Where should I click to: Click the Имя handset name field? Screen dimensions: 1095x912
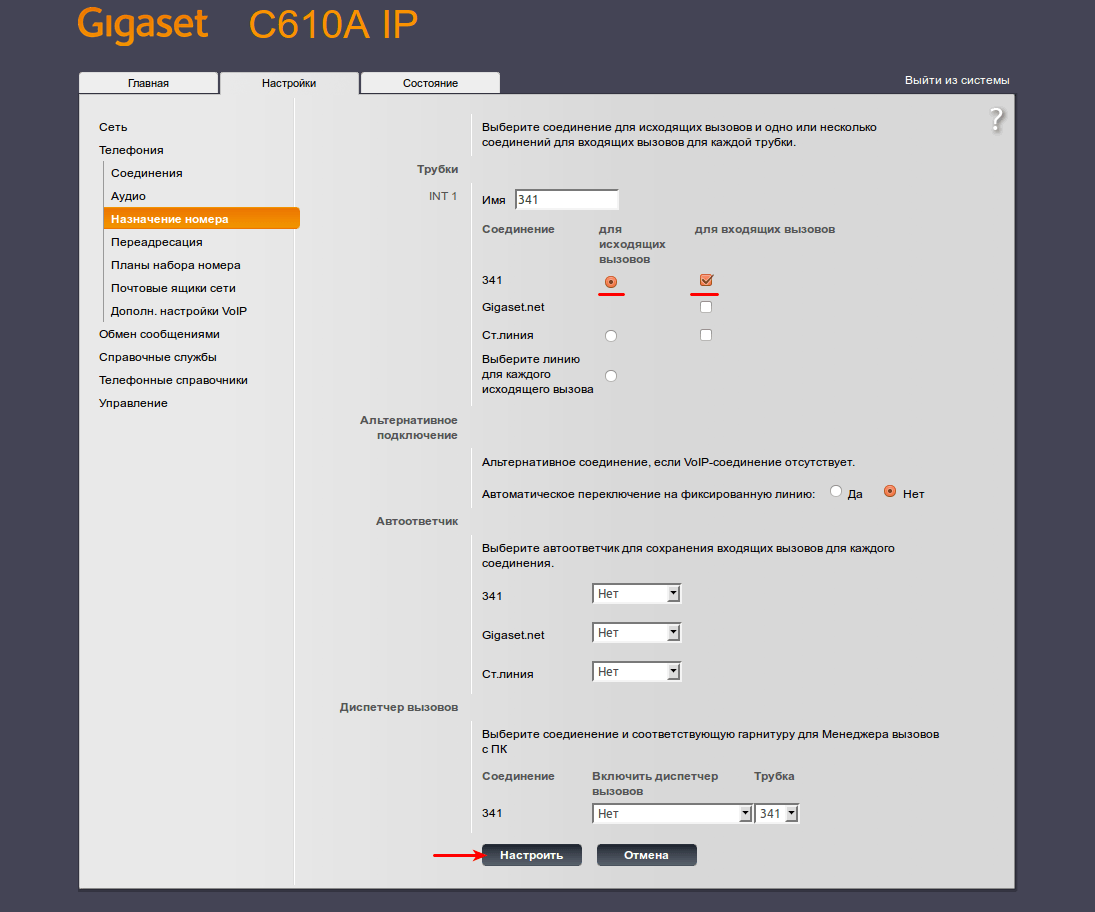(566, 200)
